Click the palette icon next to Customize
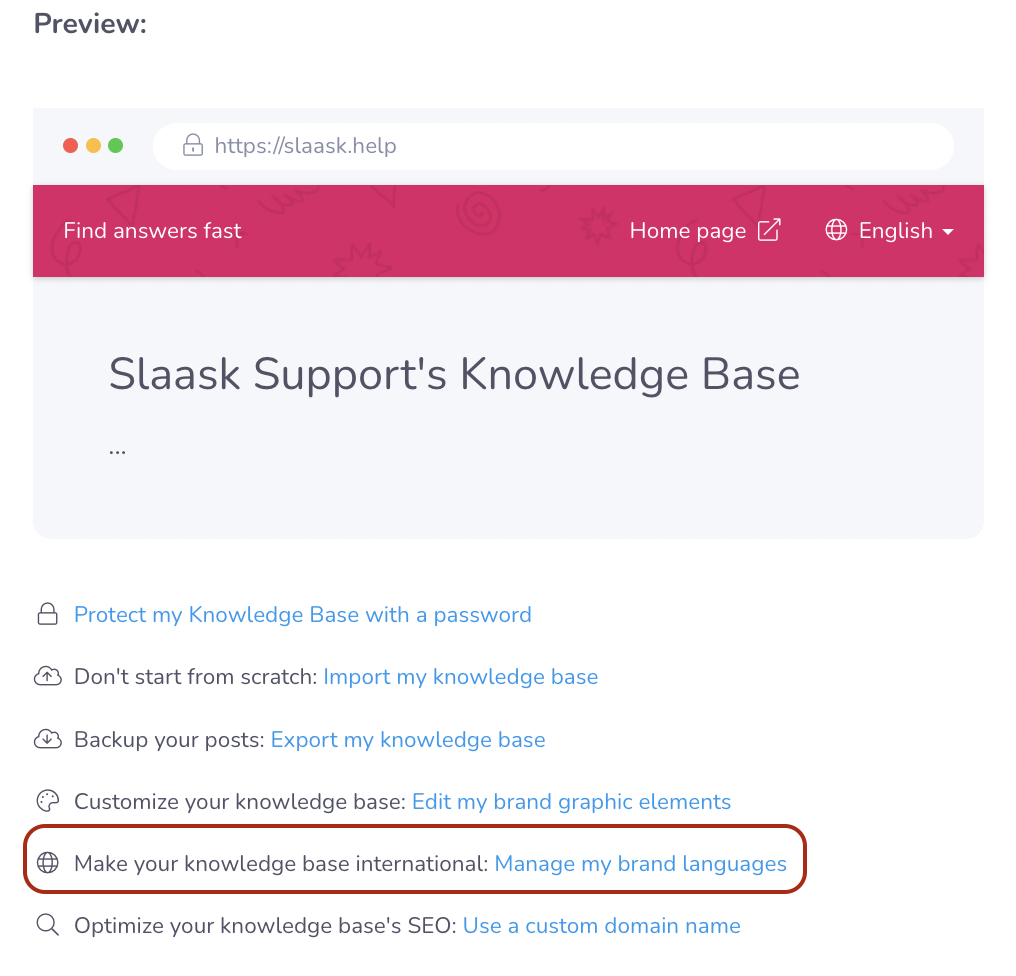Image resolution: width=1016 pixels, height=976 pixels. coord(47,802)
